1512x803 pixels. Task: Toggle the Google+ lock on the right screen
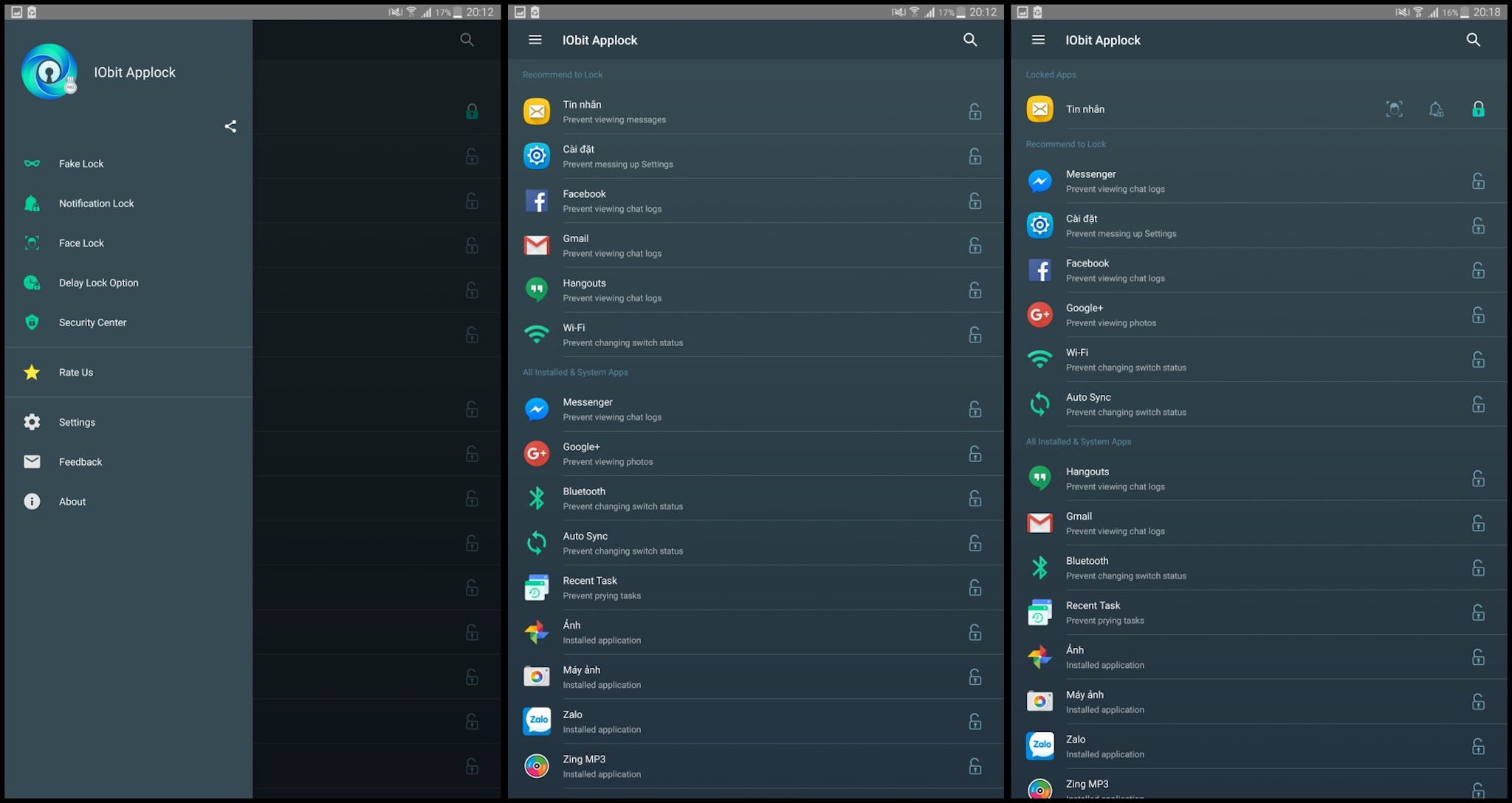click(x=1478, y=315)
